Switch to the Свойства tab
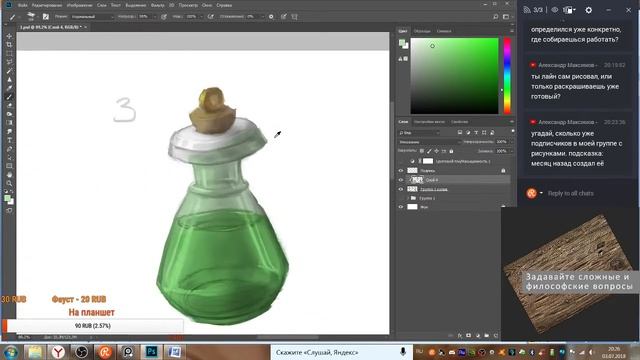The image size is (640, 360). coord(460,122)
